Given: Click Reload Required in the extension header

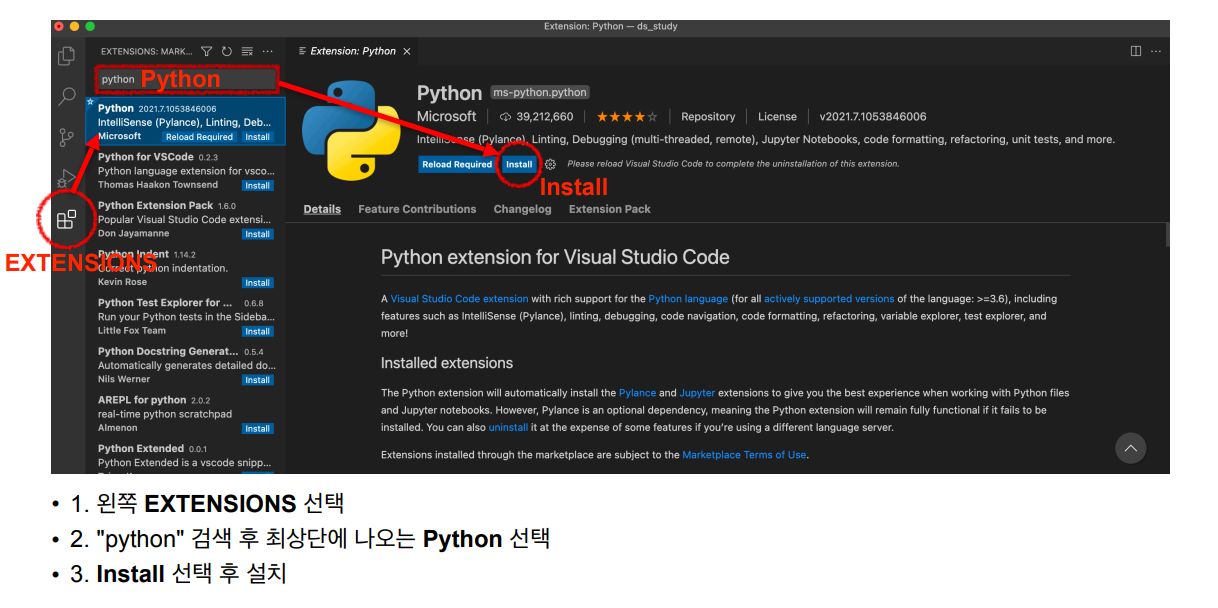Looking at the screenshot, I should [457, 164].
